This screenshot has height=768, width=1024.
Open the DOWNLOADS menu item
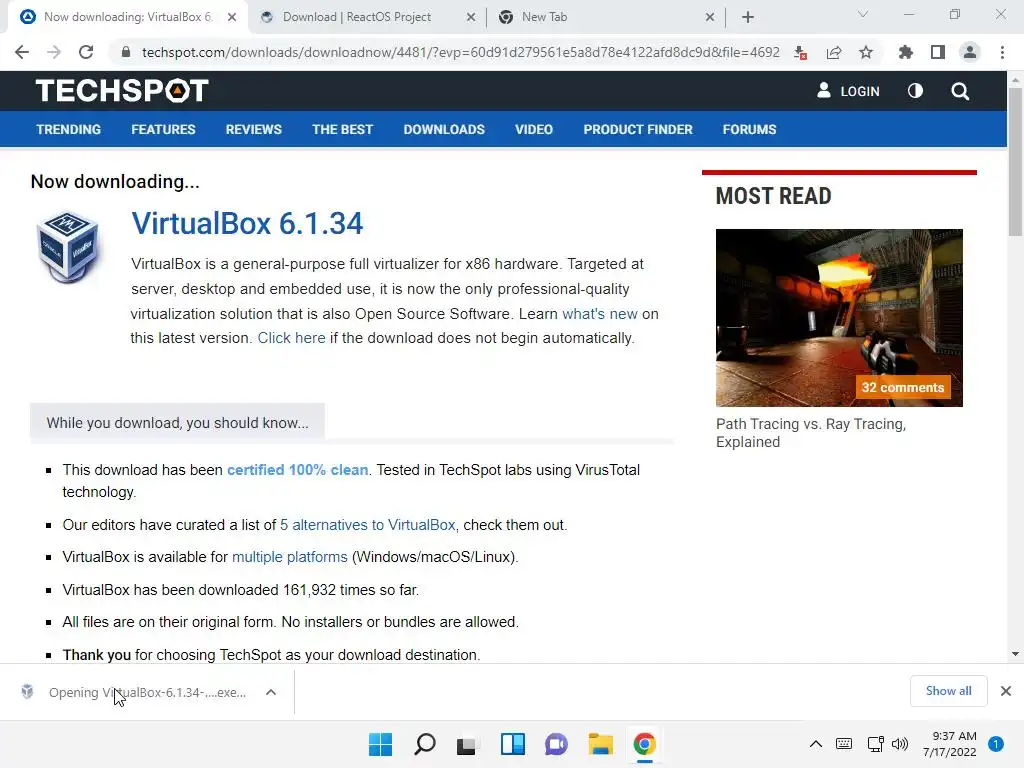(x=444, y=129)
